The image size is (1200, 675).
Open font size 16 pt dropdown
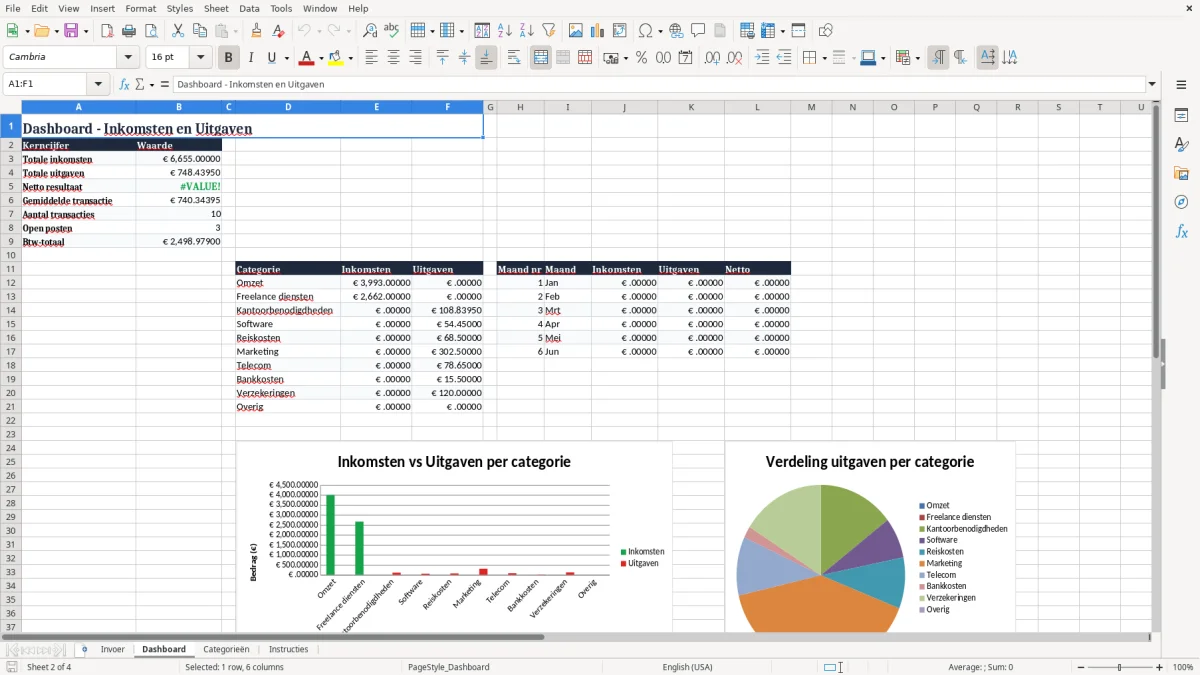(201, 57)
